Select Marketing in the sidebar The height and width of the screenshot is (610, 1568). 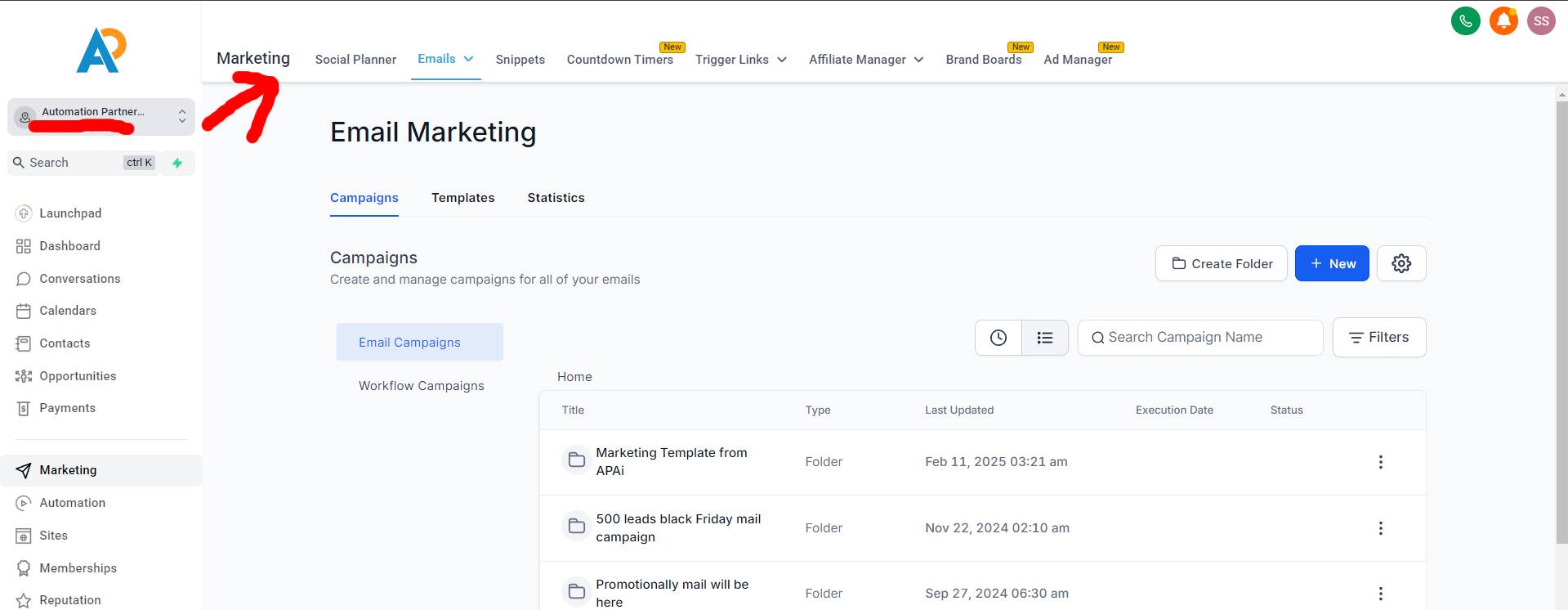(101, 470)
